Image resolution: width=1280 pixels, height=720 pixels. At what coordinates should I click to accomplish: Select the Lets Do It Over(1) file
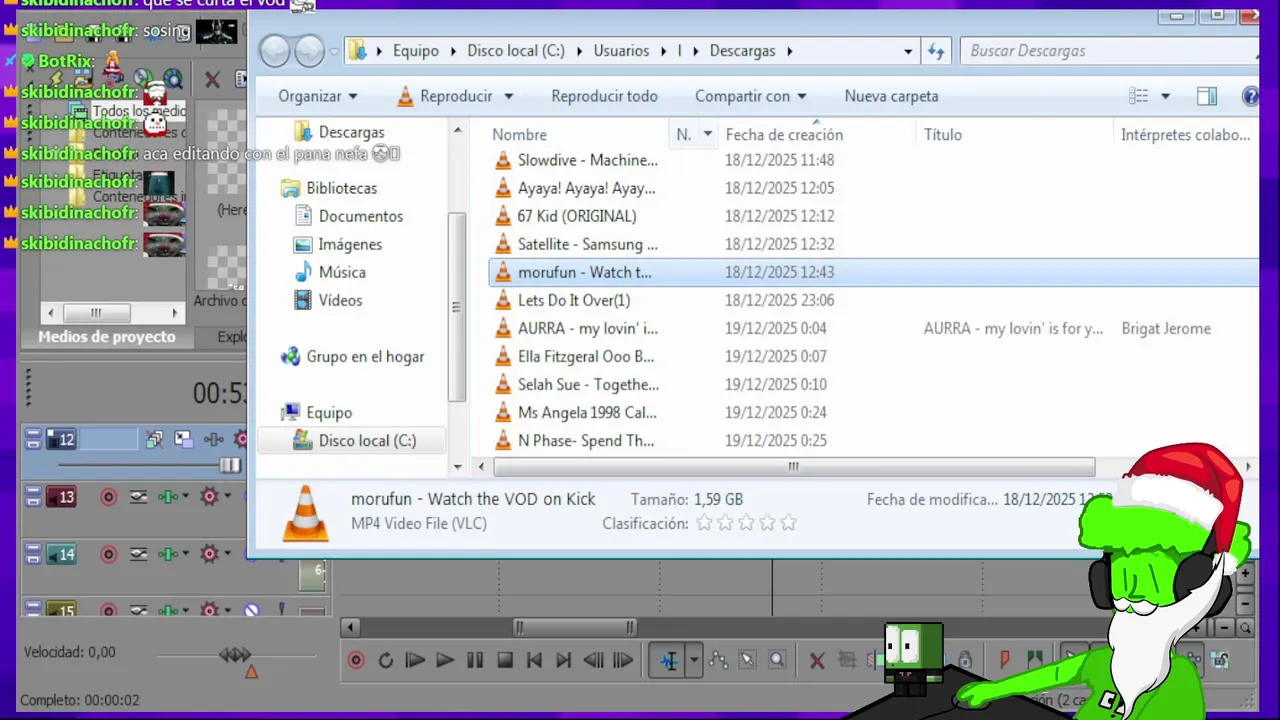[574, 300]
